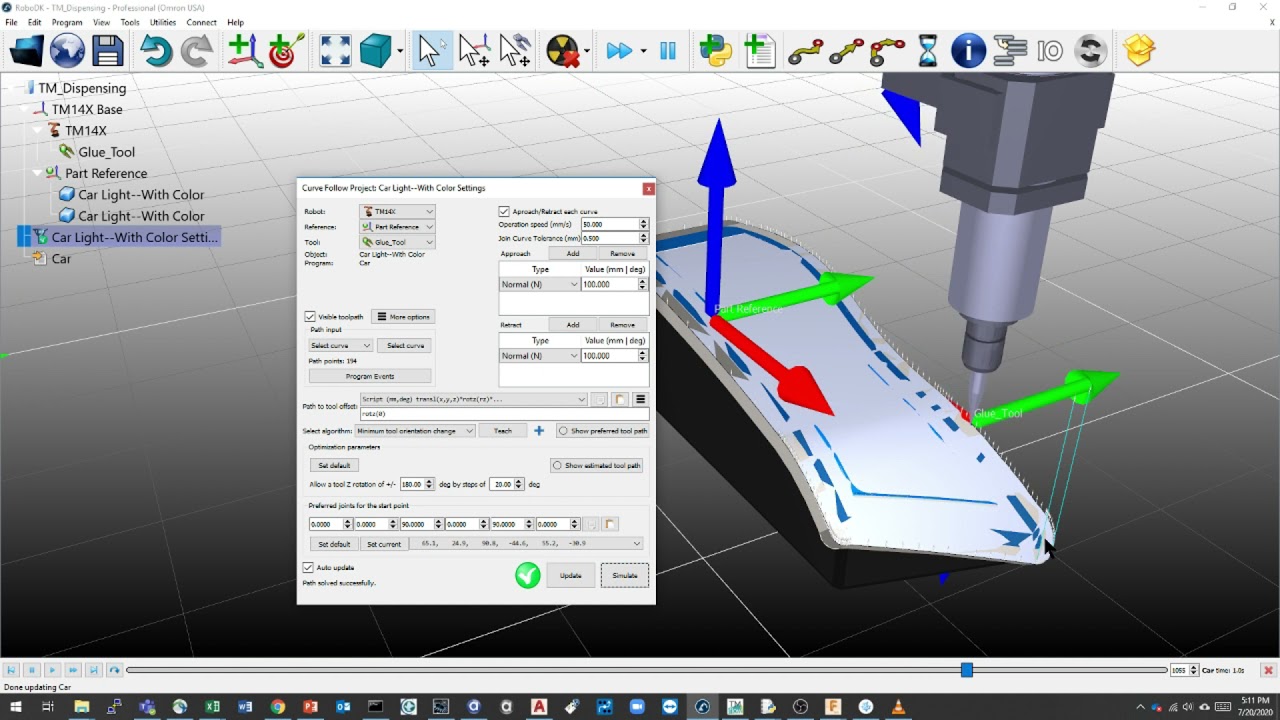This screenshot has width=1280, height=720.
Task: Fit all items to view
Action: (335, 50)
